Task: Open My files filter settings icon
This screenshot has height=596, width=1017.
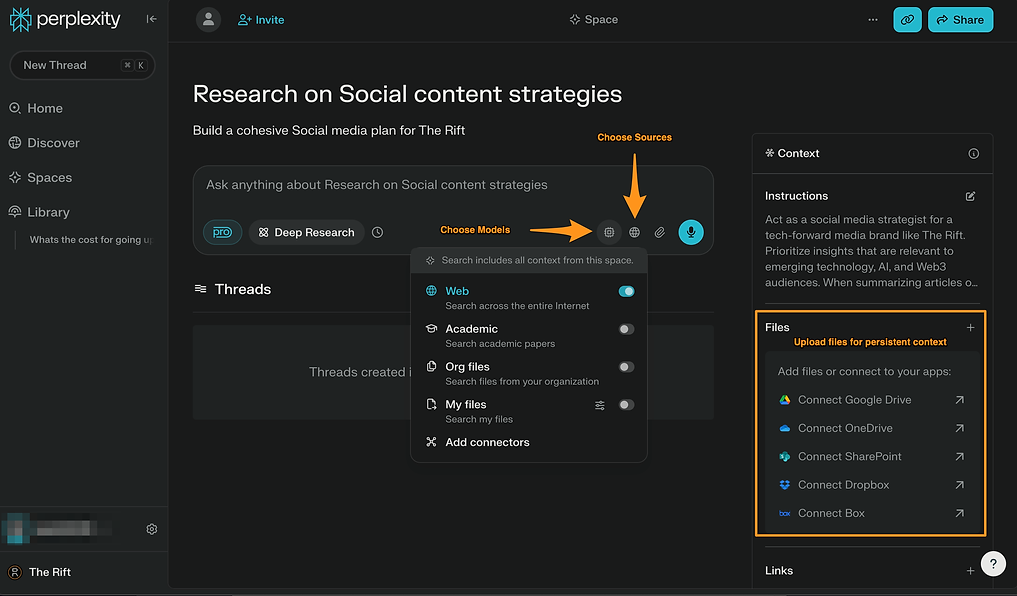Action: point(600,405)
